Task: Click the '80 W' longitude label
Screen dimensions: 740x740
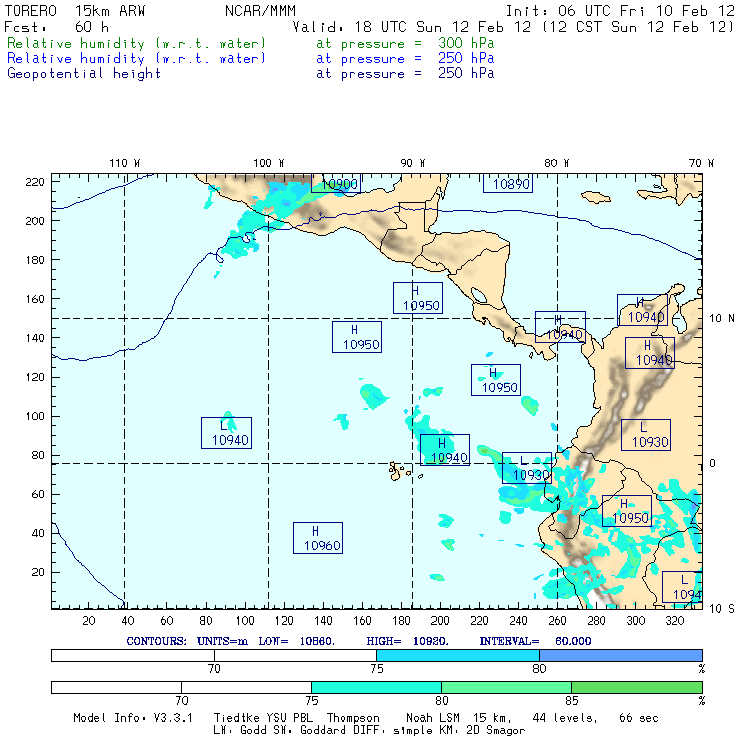Action: coord(557,163)
